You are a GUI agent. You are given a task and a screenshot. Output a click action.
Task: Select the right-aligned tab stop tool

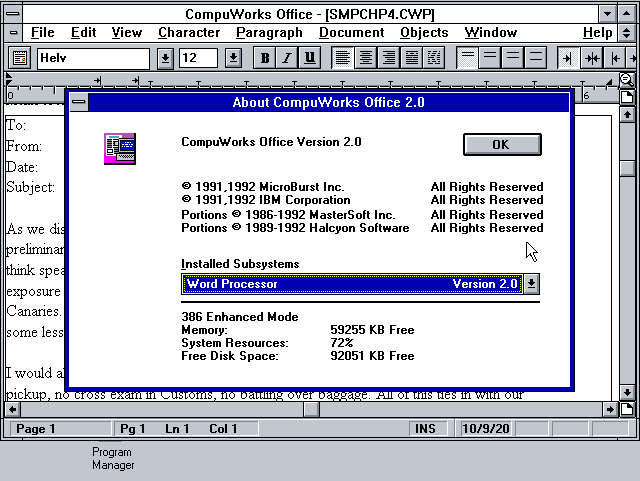[568, 58]
